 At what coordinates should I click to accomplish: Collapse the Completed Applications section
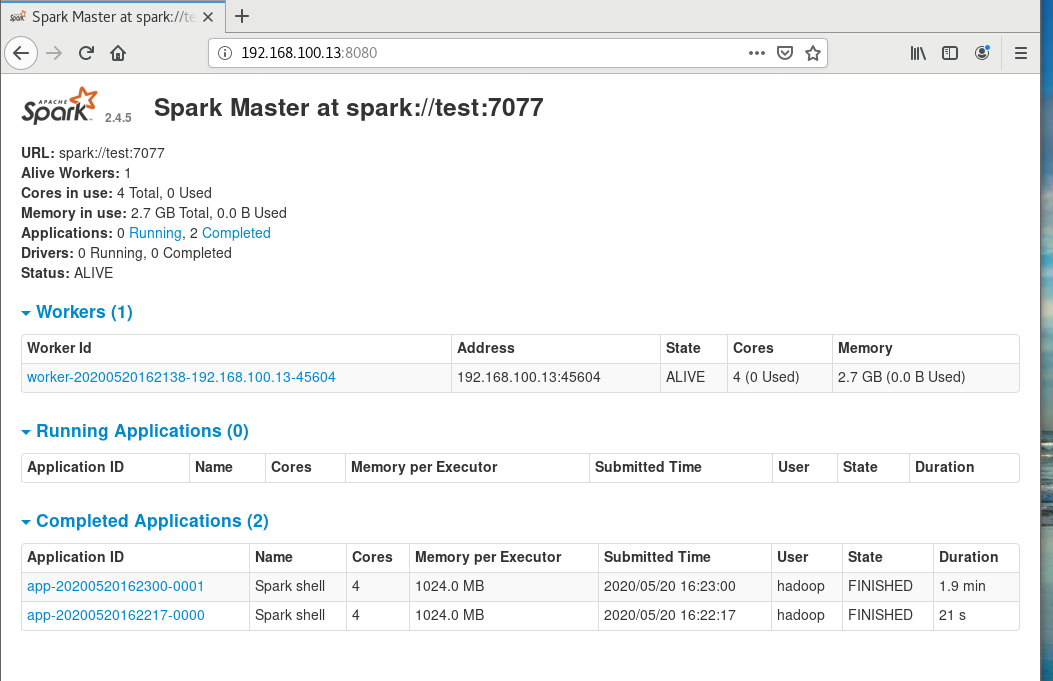[x=145, y=521]
